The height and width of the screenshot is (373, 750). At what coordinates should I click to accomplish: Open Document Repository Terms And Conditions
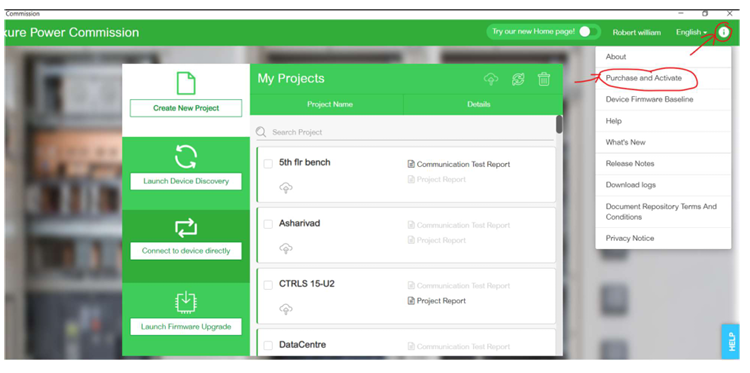coord(663,211)
